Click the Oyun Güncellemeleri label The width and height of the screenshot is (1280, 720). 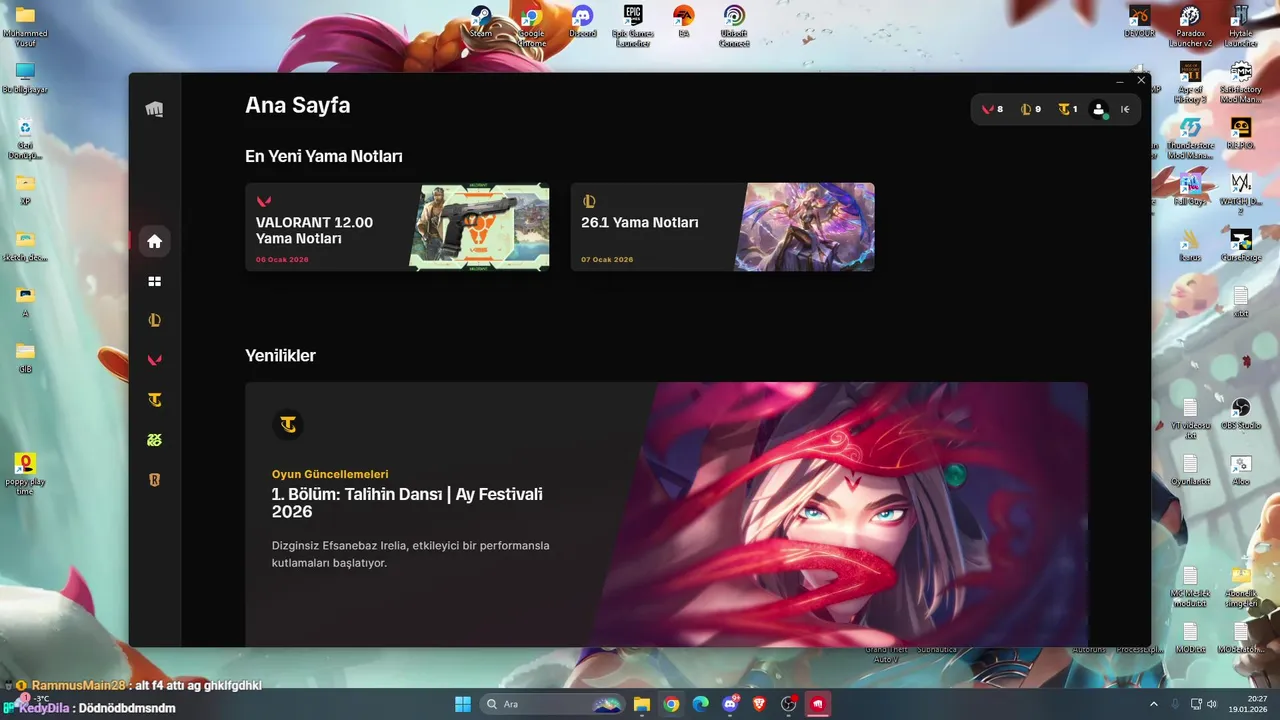click(x=330, y=474)
